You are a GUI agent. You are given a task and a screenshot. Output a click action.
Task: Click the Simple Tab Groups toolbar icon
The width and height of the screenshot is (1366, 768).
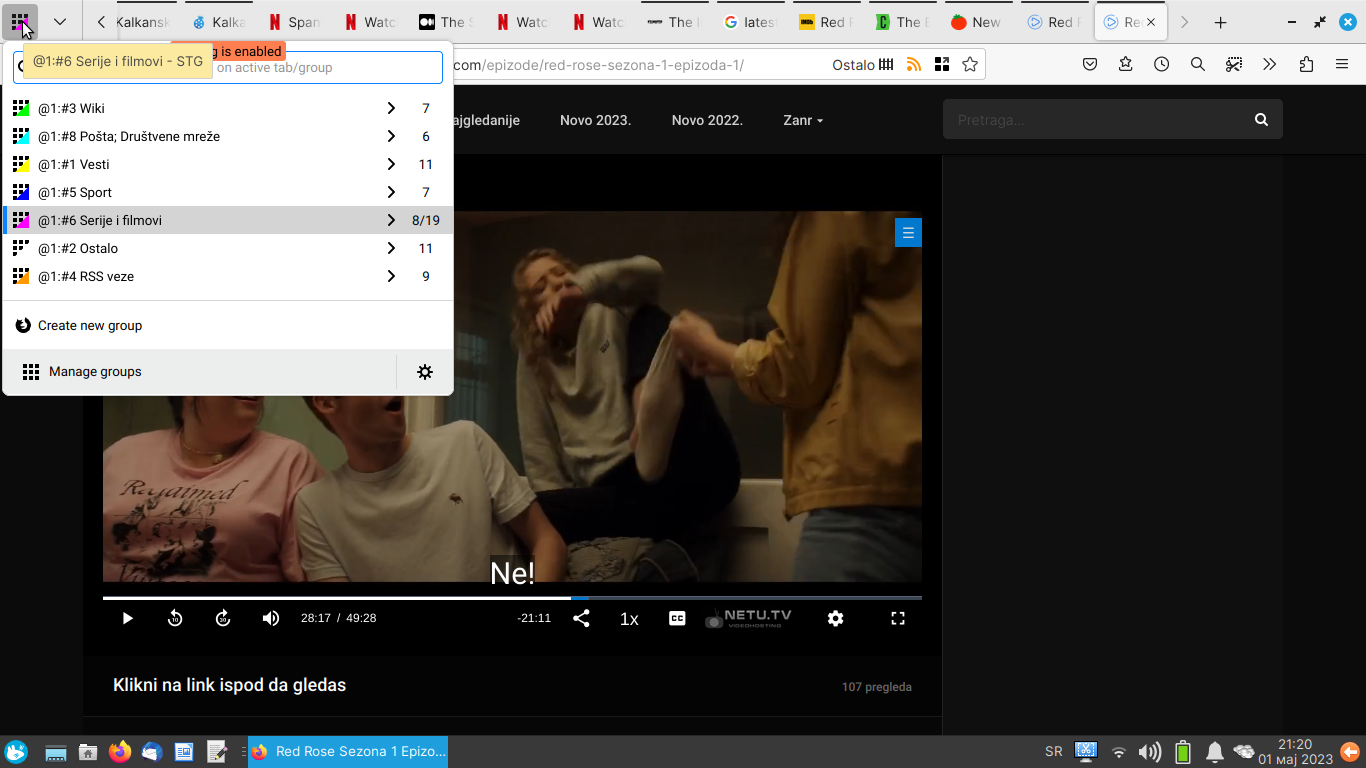click(x=20, y=21)
